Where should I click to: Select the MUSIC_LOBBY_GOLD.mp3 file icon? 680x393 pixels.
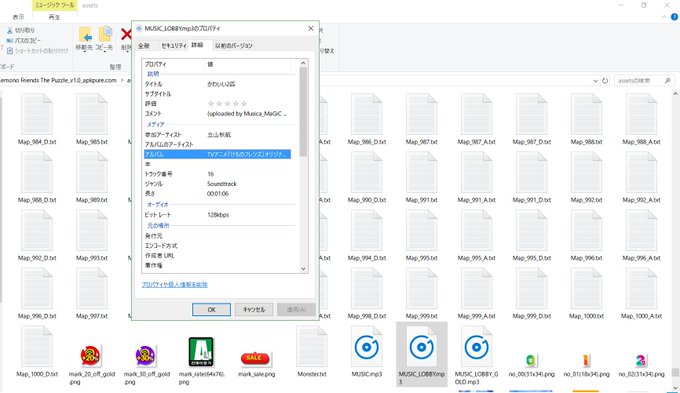pos(476,347)
